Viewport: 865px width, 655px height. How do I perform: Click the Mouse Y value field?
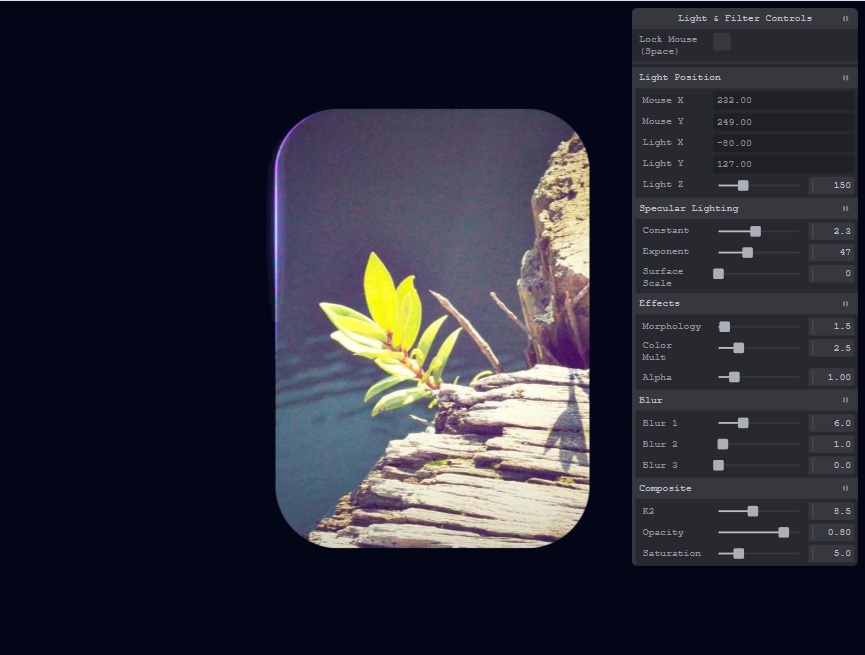pos(783,122)
